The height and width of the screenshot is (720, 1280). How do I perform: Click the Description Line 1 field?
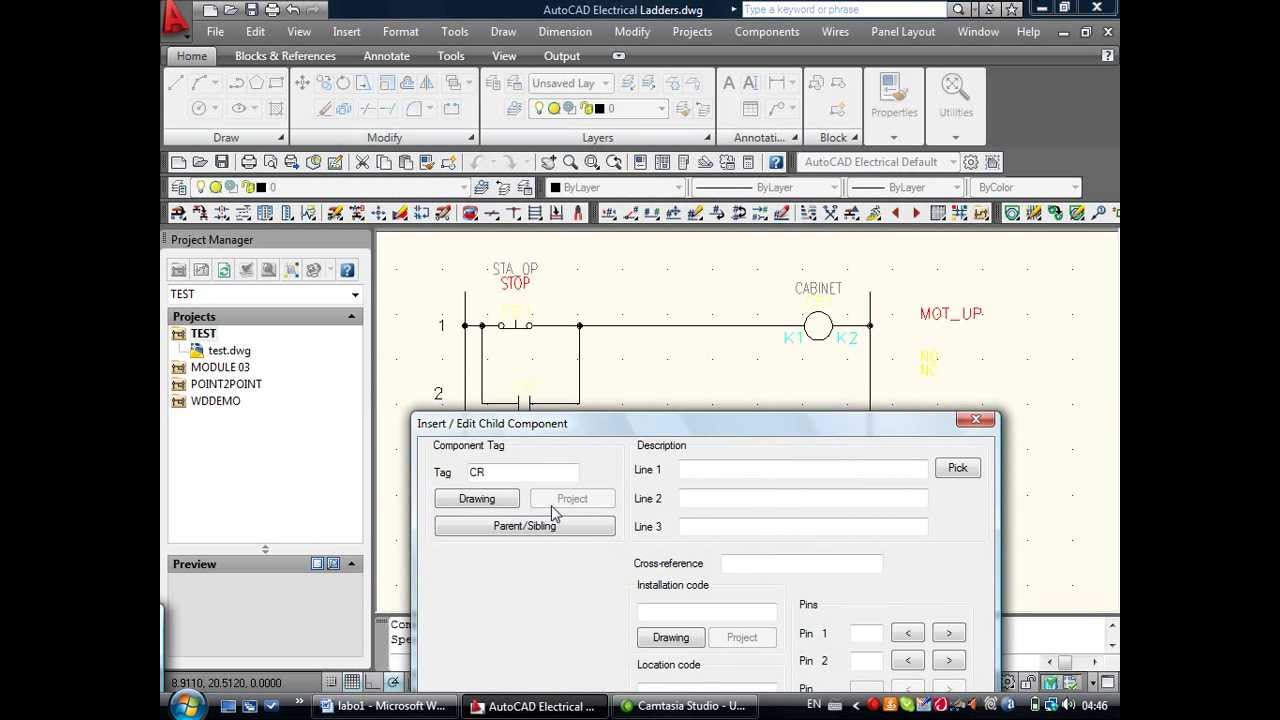804,469
